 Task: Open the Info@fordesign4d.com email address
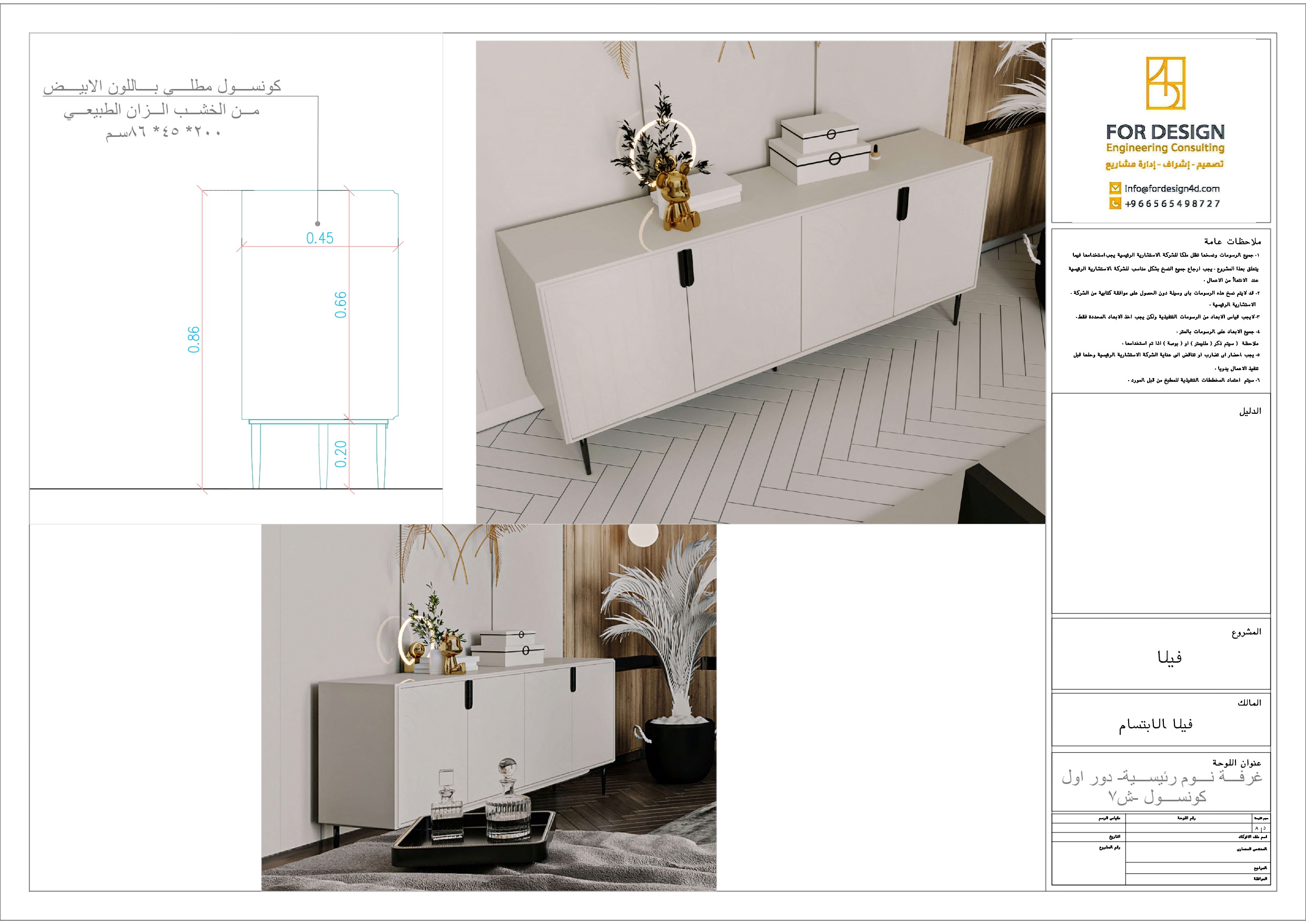pyautogui.click(x=1172, y=188)
